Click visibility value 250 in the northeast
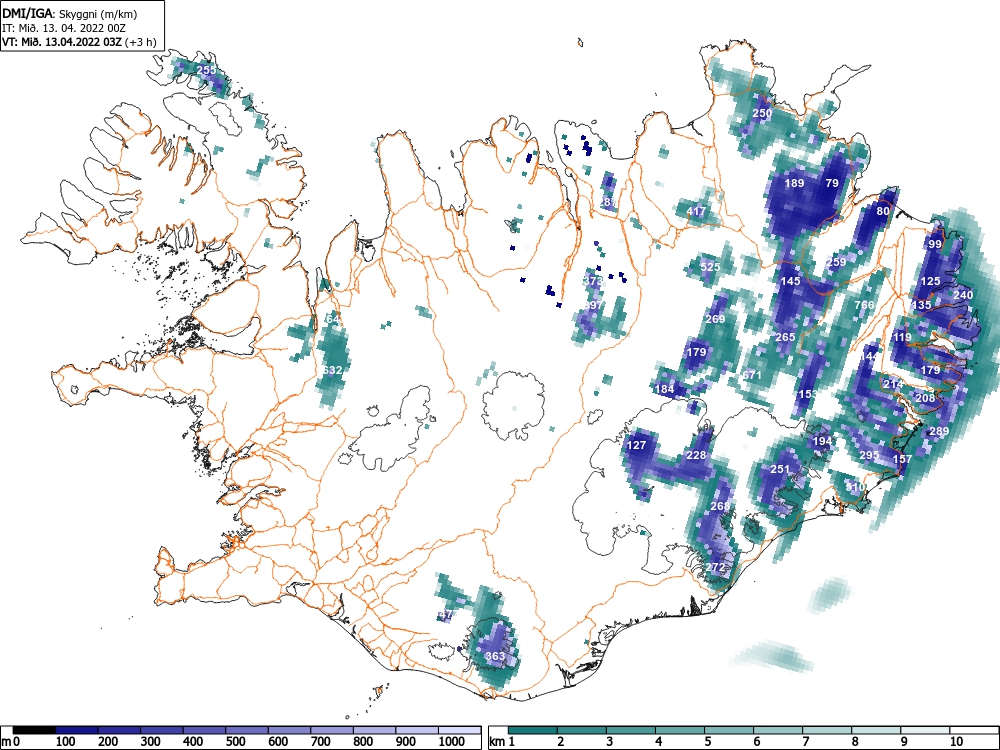Screen dimensions: 1000x750 point(762,113)
